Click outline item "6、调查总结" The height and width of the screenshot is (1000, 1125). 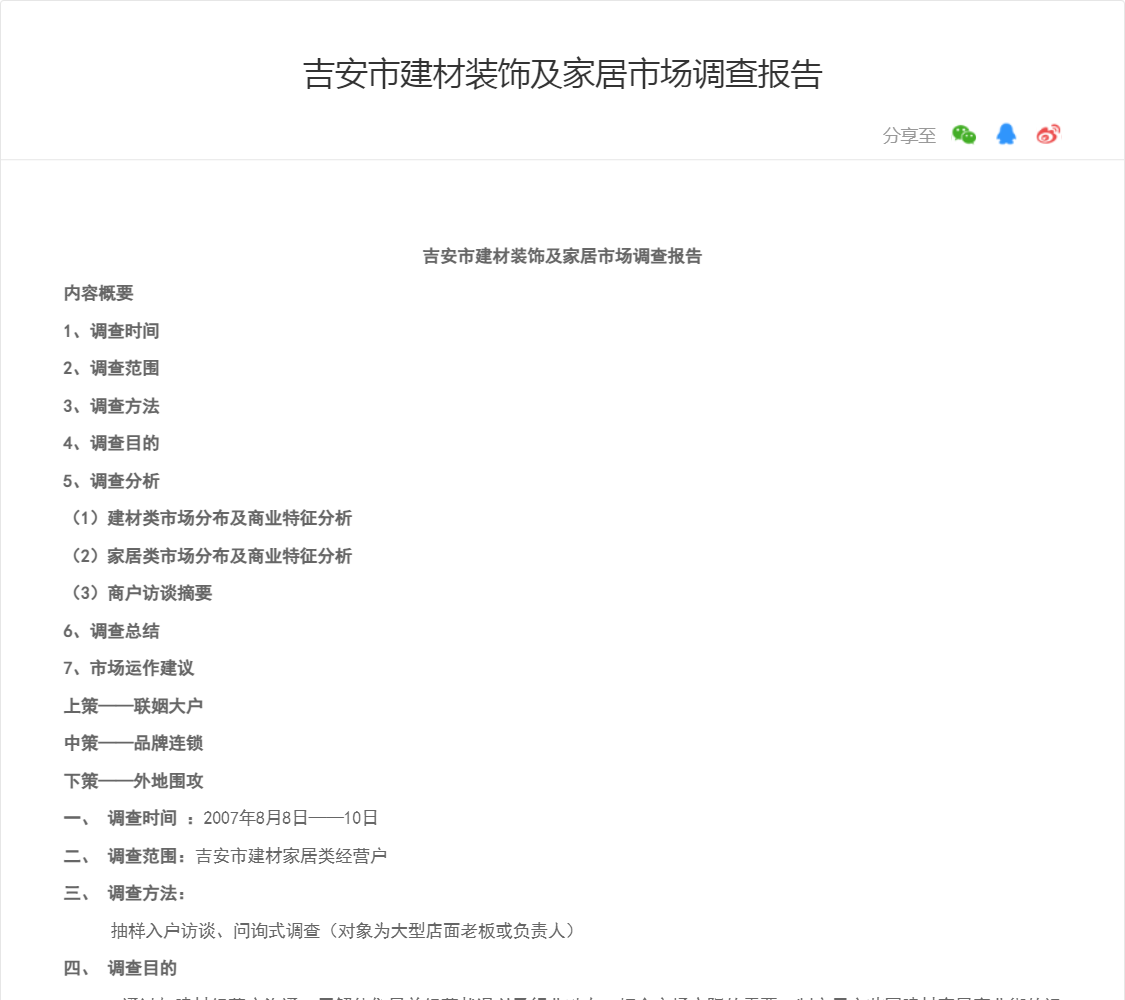point(111,631)
